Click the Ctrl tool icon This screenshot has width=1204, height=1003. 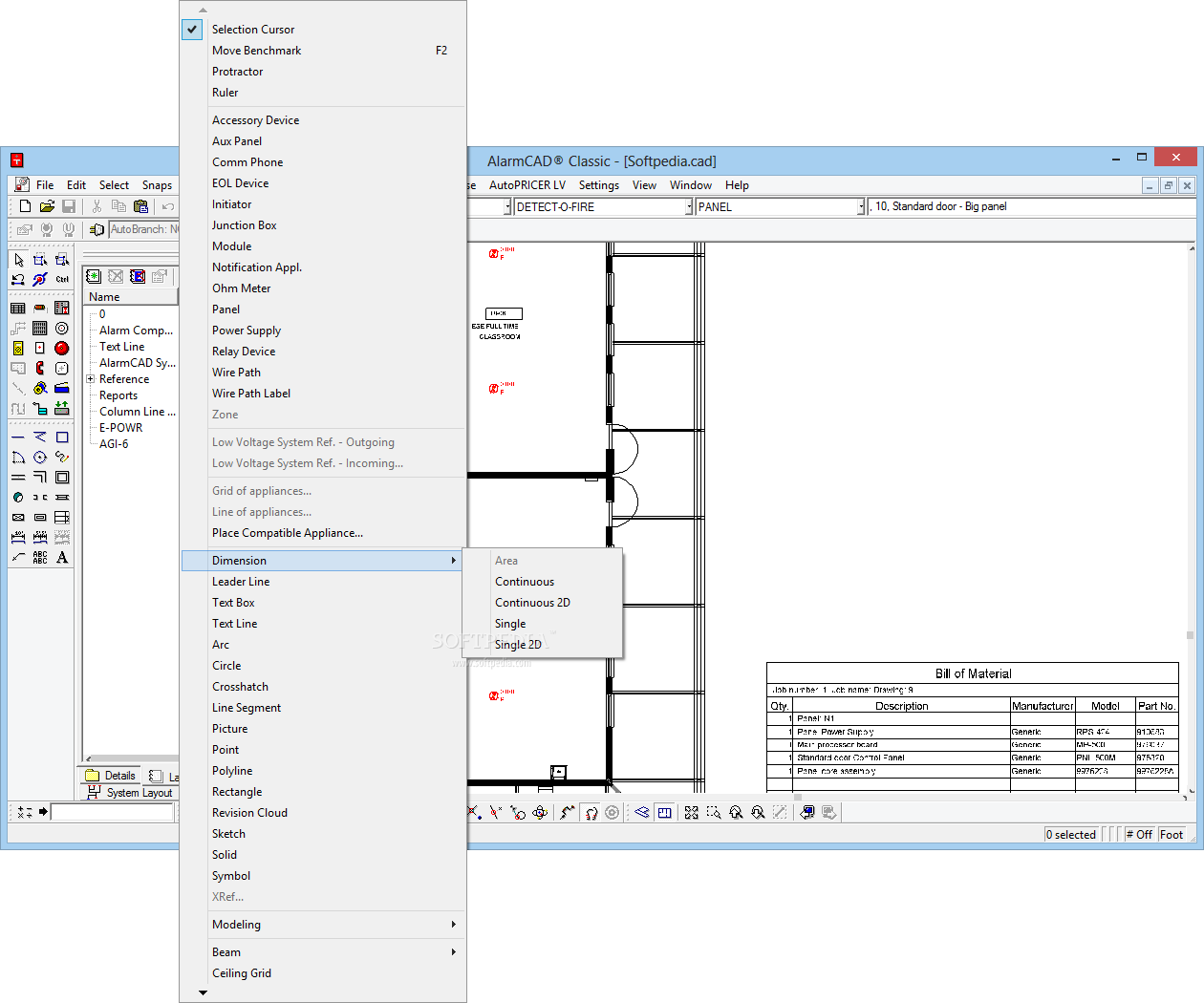(62, 279)
